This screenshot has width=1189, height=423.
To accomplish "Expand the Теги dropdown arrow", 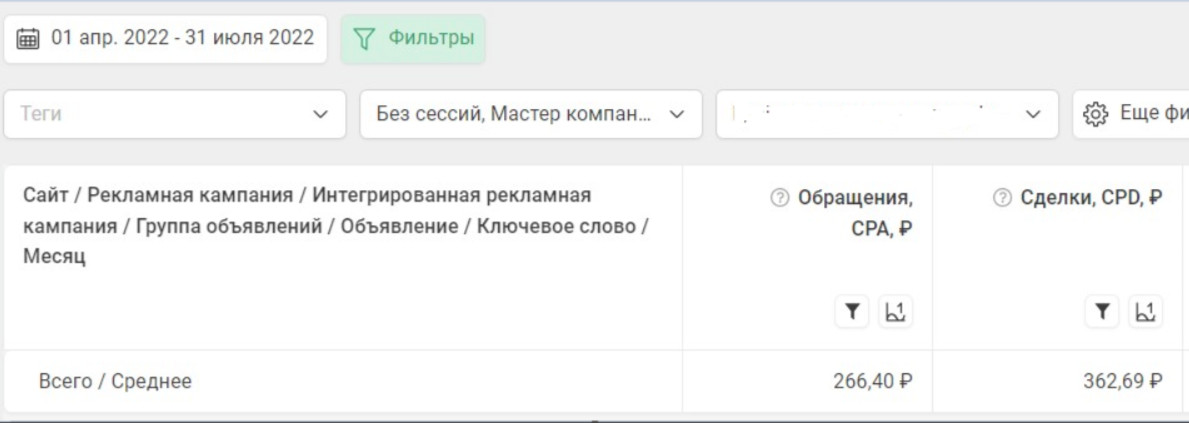I will click(x=321, y=115).
